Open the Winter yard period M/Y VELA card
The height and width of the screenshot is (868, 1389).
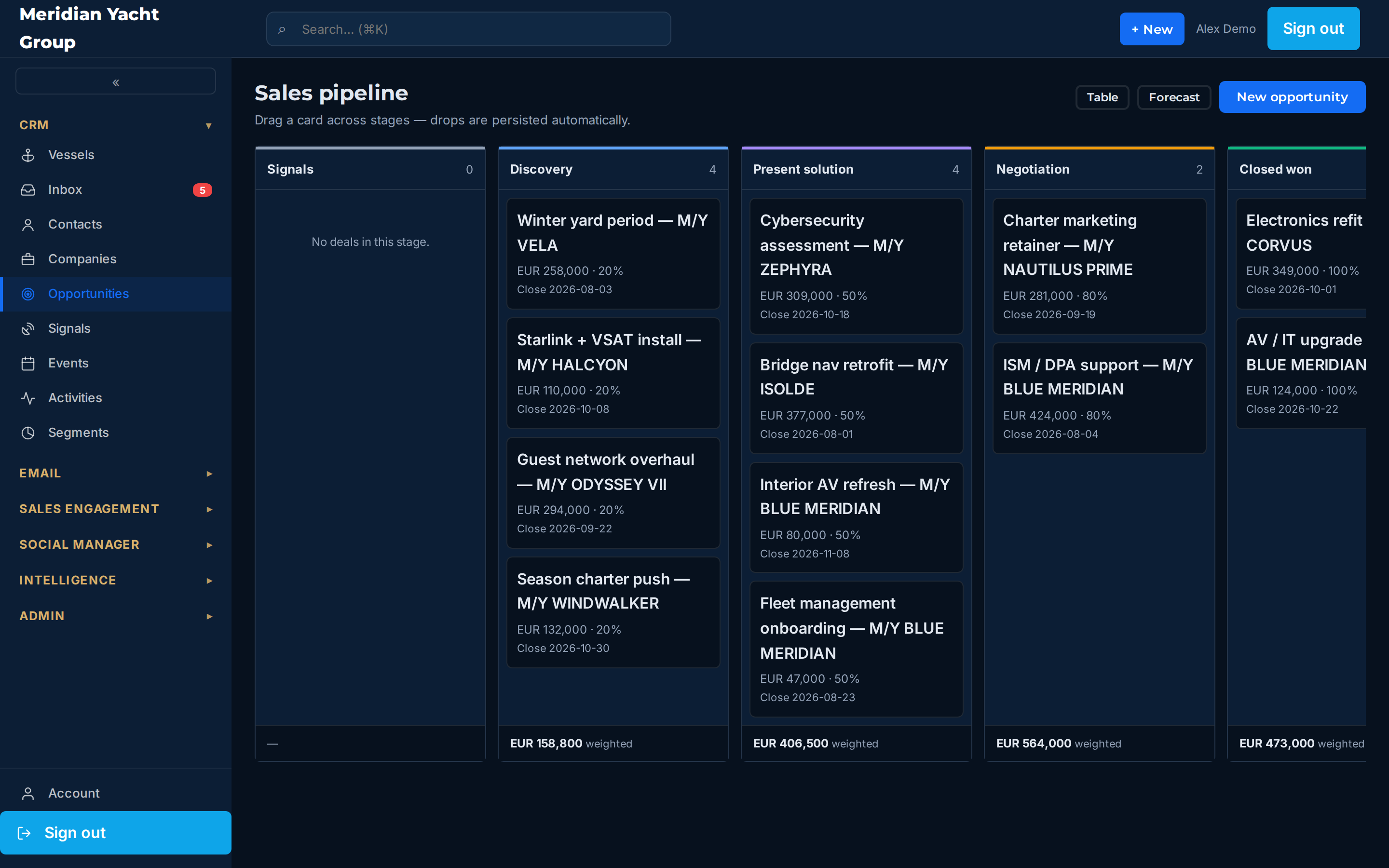click(x=613, y=254)
